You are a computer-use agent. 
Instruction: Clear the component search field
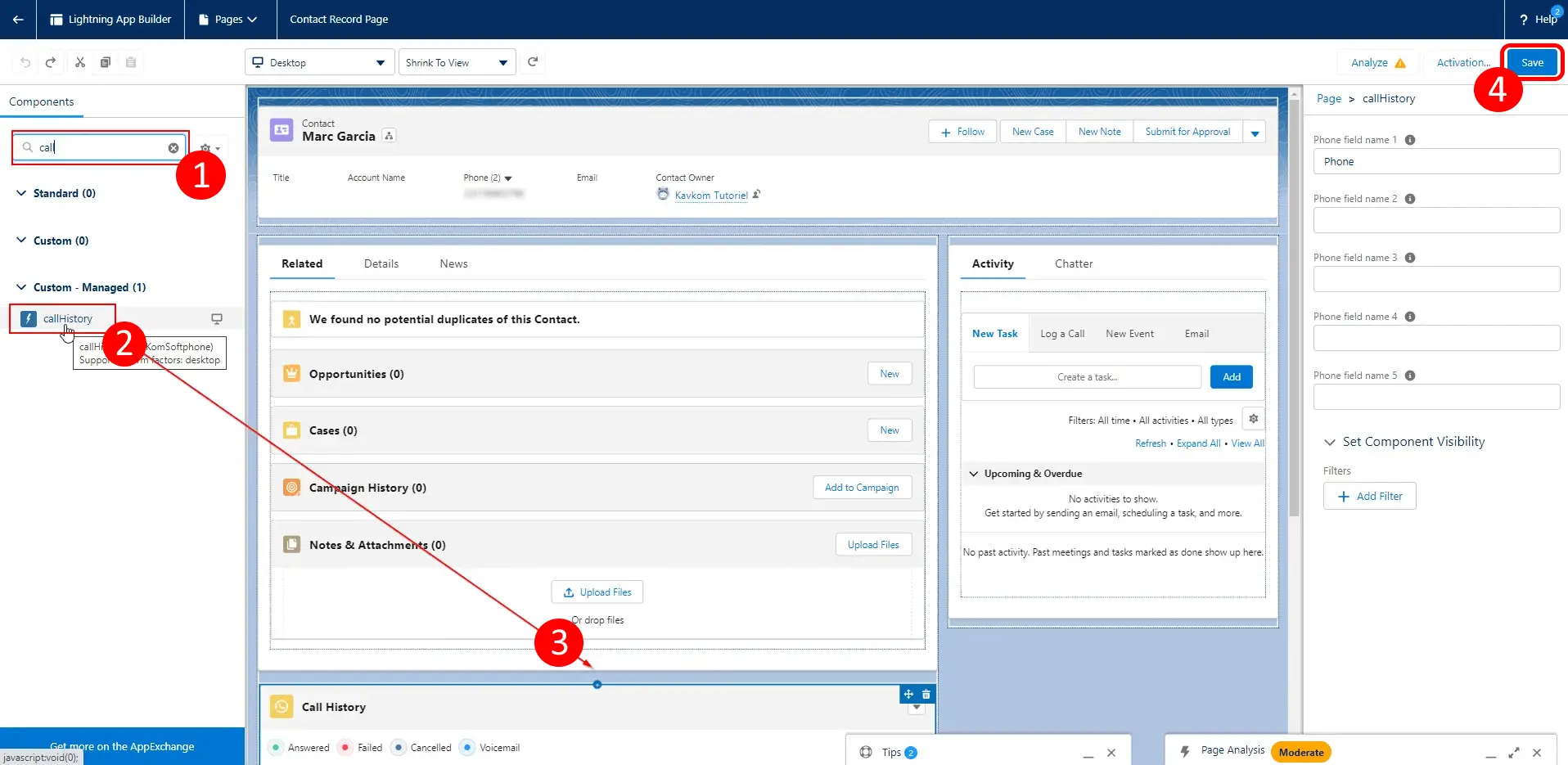coord(173,148)
